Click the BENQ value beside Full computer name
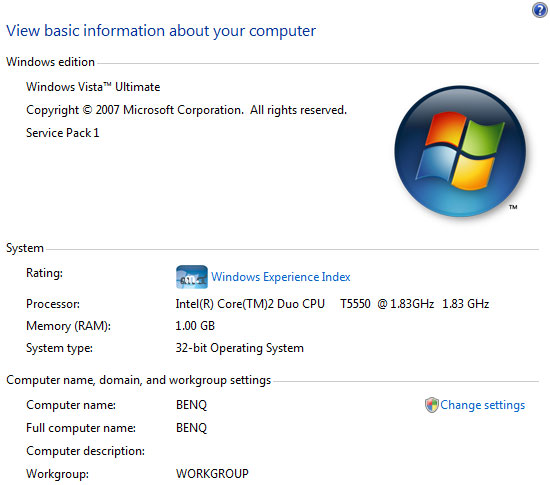Image resolution: width=550 pixels, height=485 pixels. click(192, 428)
